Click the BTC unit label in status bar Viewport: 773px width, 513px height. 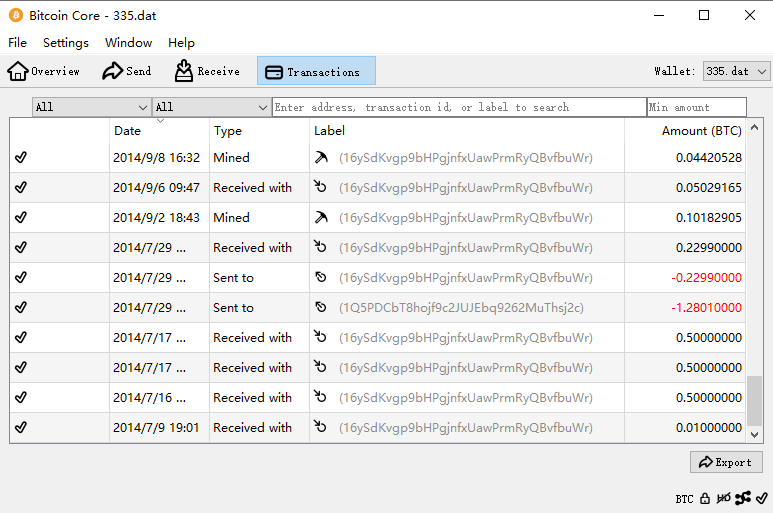[684, 498]
